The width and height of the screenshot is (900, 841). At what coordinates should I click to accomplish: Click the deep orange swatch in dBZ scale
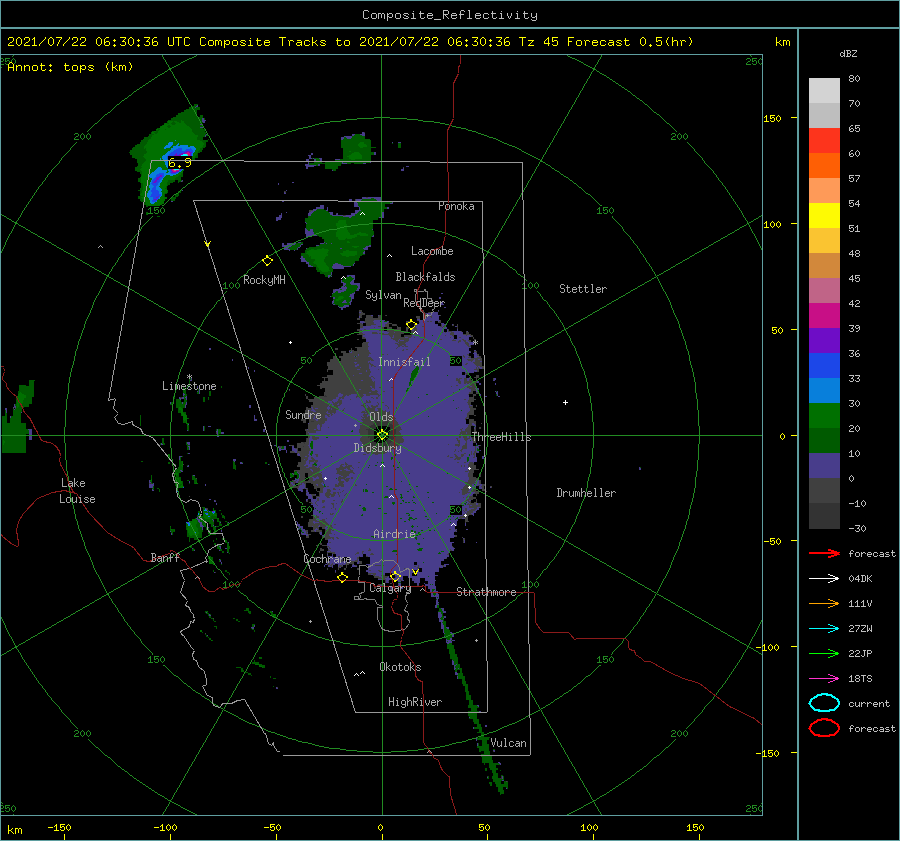tap(824, 166)
